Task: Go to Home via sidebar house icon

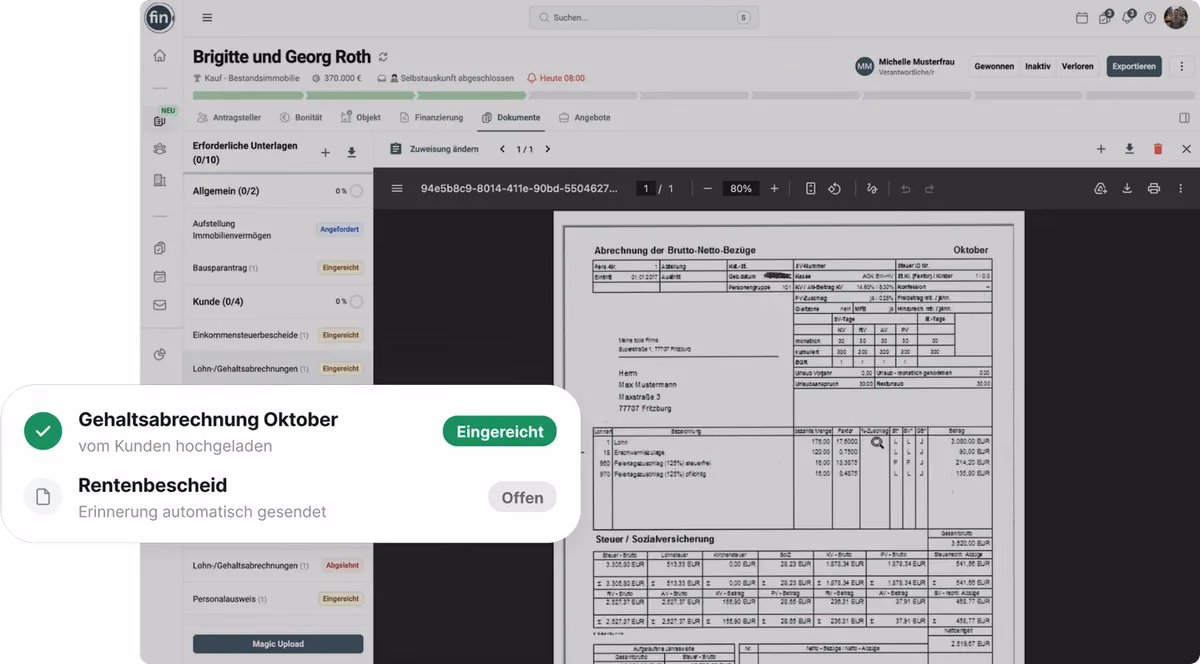Action: 160,56
